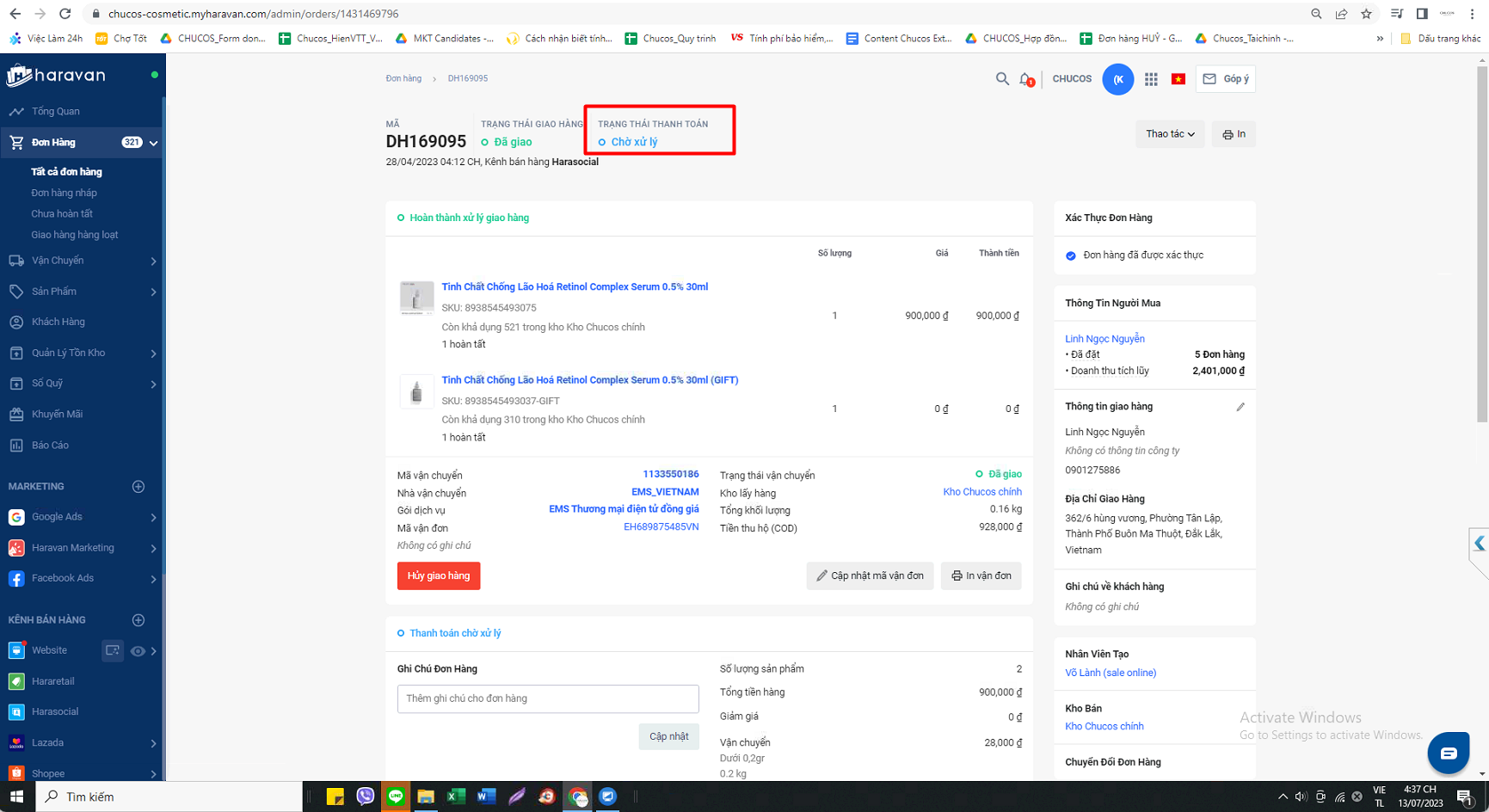Collapse the Đơn Hàng sidebar section
This screenshot has width=1489, height=812.
[153, 143]
